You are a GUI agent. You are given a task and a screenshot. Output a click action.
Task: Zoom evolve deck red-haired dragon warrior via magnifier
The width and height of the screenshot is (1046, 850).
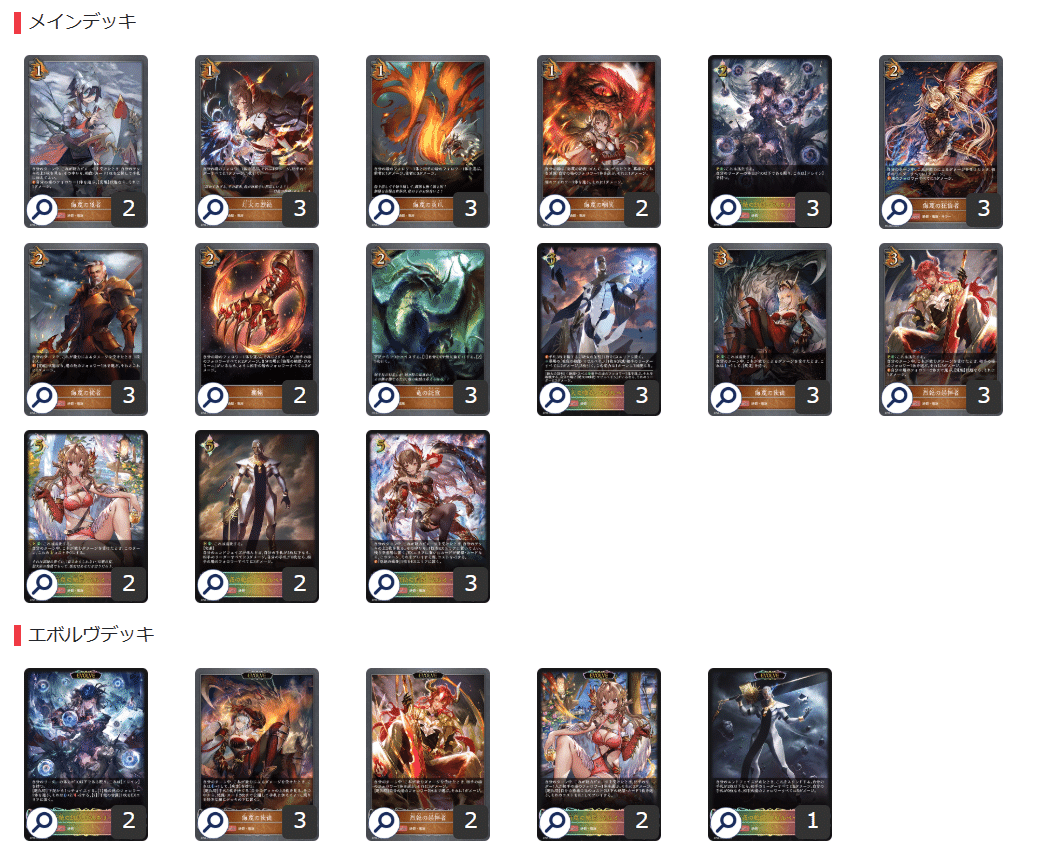coord(384,822)
